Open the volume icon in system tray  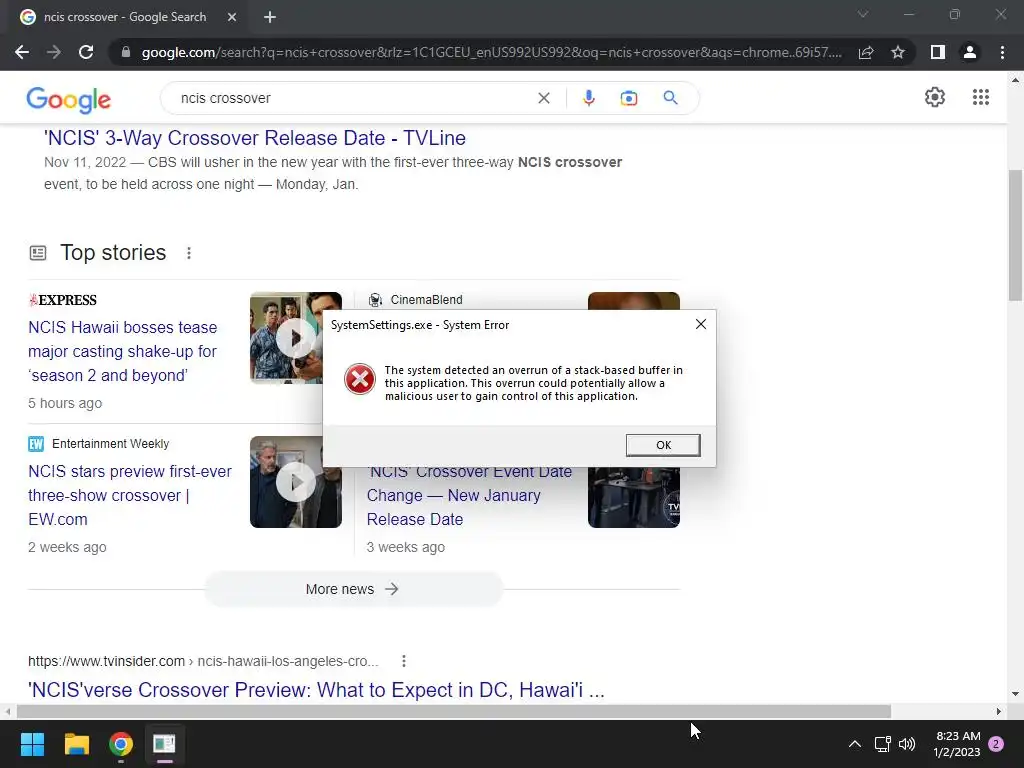click(x=907, y=744)
